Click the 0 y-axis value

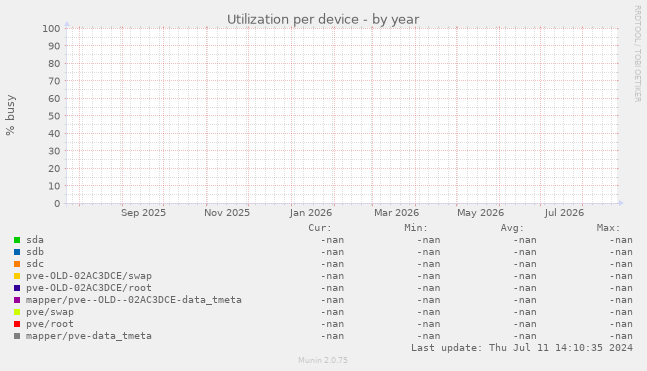click(57, 203)
